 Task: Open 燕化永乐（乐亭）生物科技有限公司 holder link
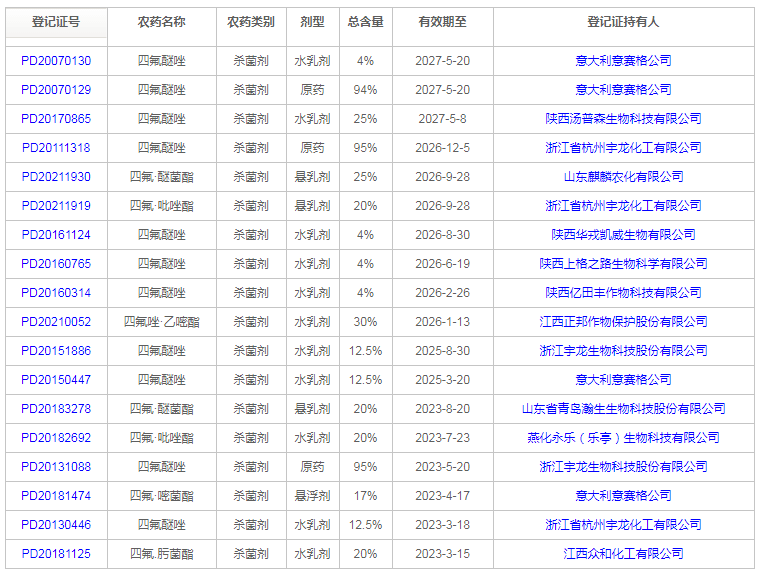click(623, 438)
